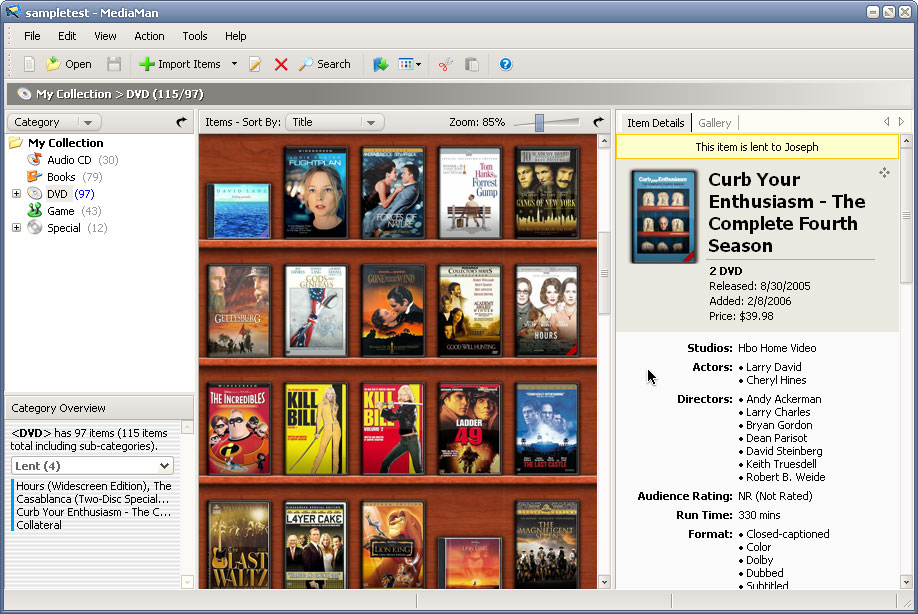
Task: Select the Gone with the Wind cover
Action: pos(392,311)
